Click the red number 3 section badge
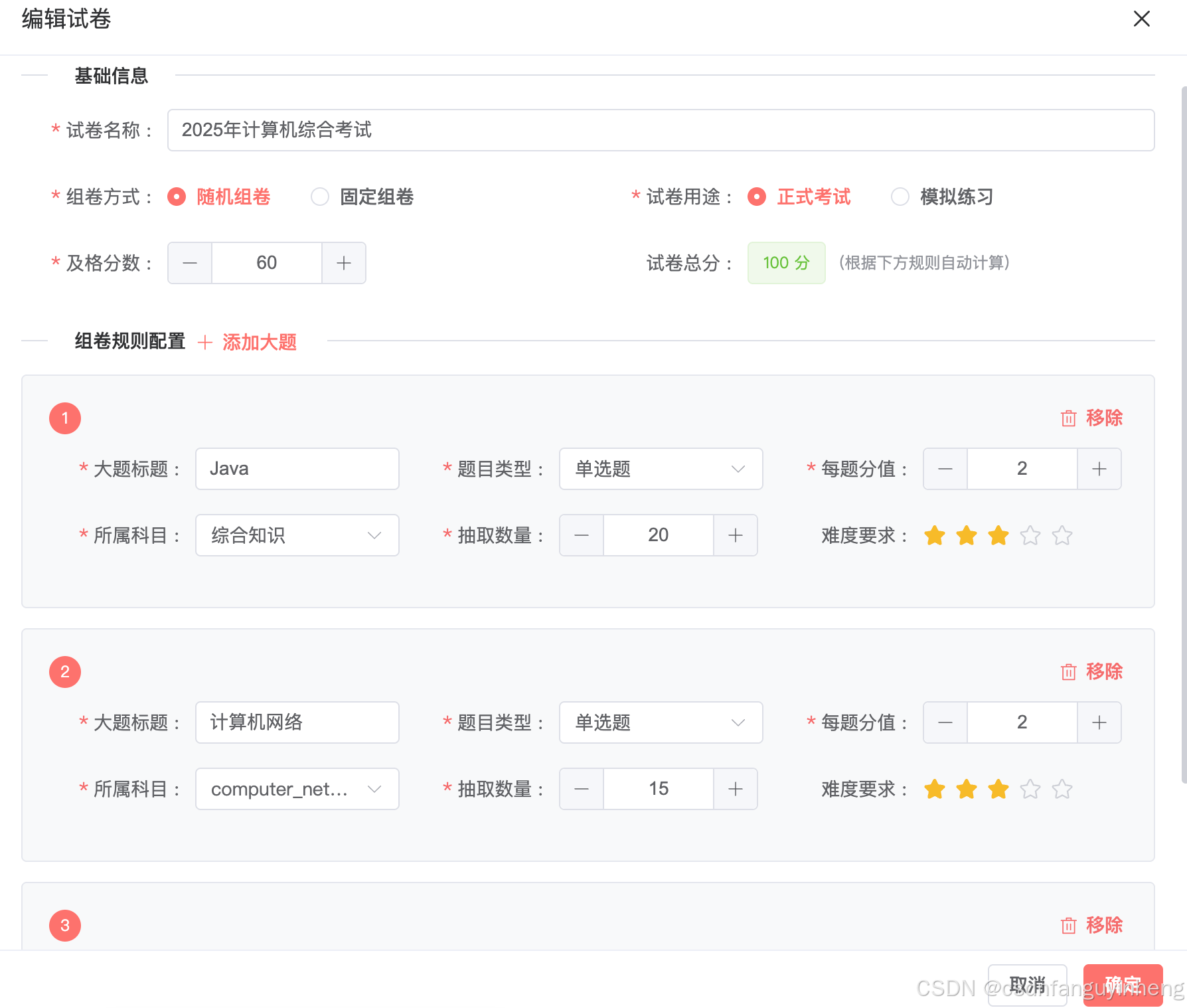1187x1008 pixels. click(65, 926)
